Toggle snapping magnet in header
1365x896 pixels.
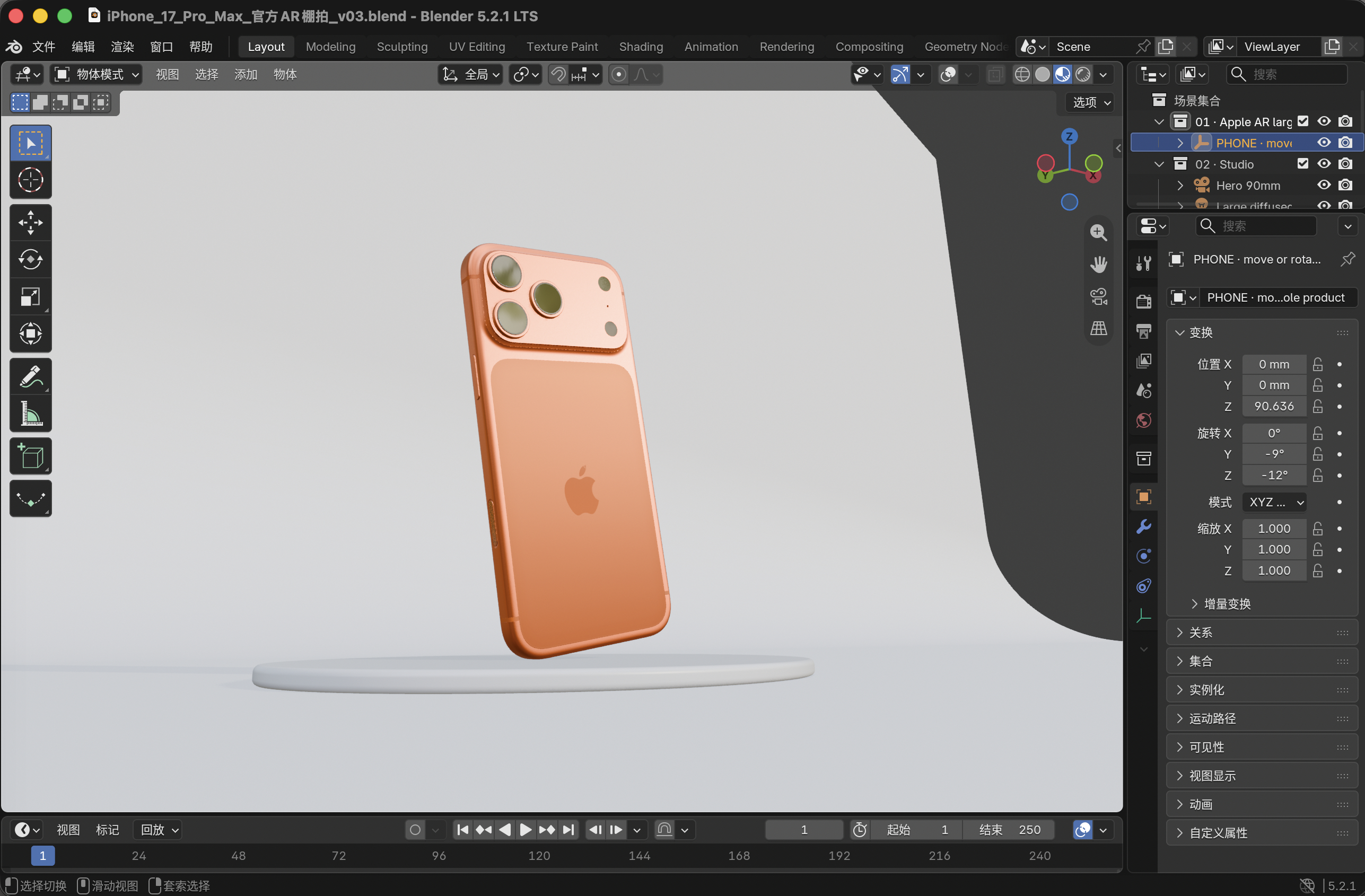coord(558,75)
